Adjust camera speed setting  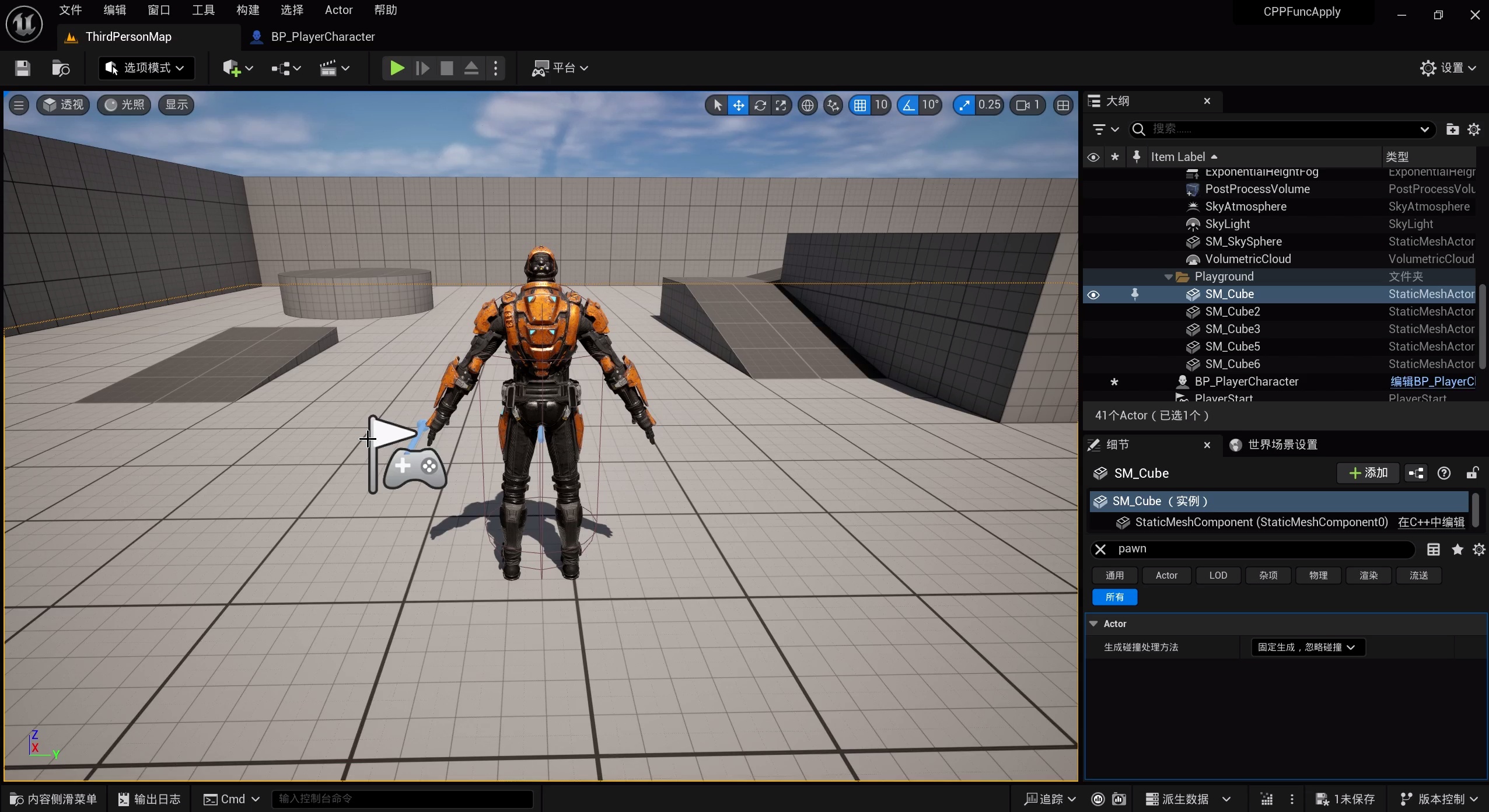tap(1027, 105)
